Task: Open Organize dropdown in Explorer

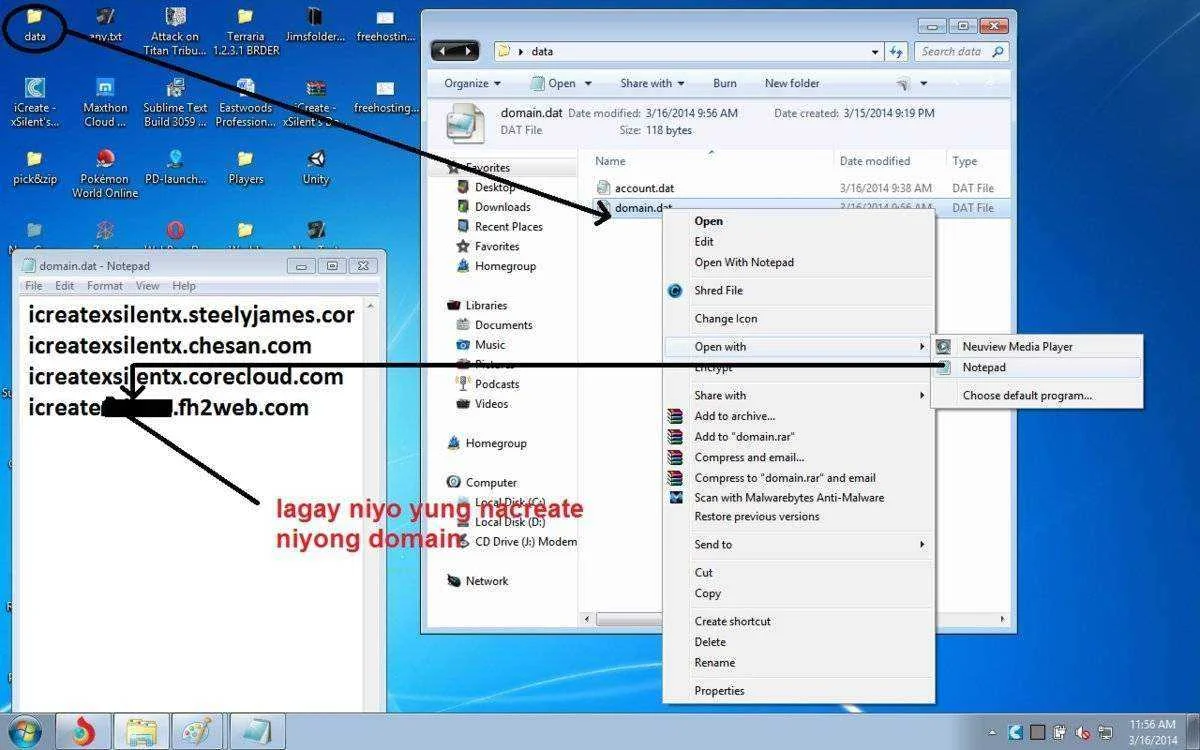Action: [473, 83]
